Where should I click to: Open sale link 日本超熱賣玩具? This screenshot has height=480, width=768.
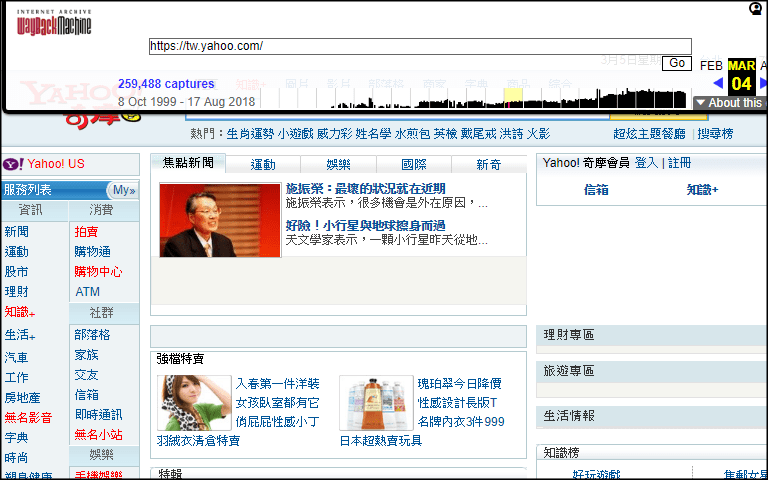[x=381, y=441]
